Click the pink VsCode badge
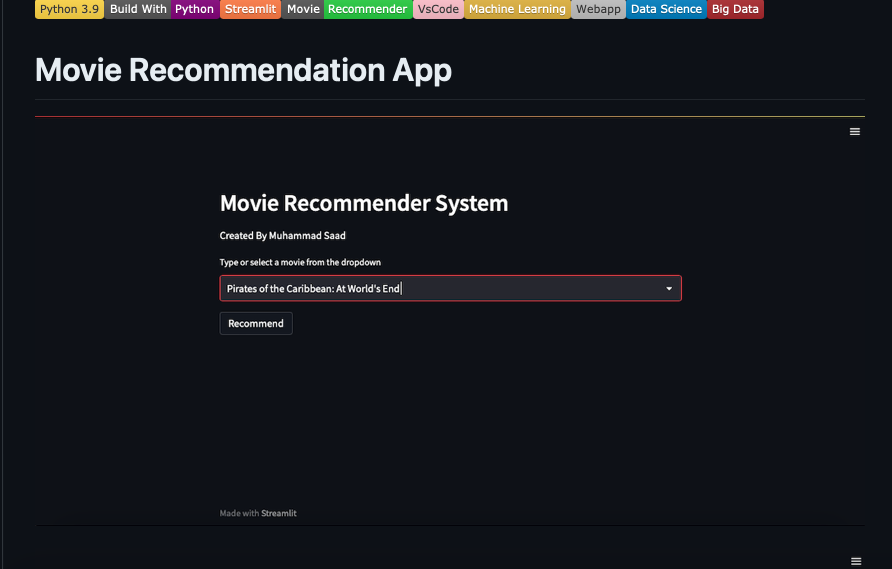 pos(438,9)
